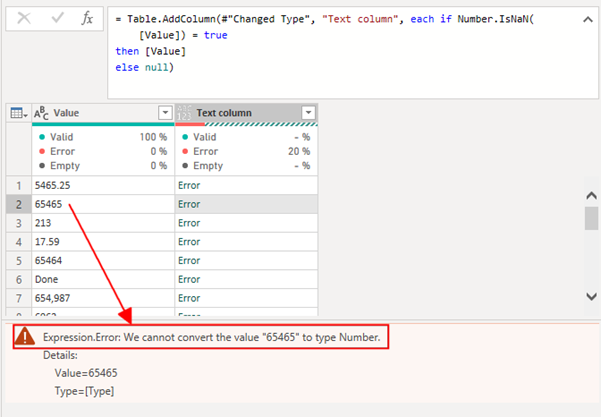Click the cancel X icon in formula bar

pos(25,19)
